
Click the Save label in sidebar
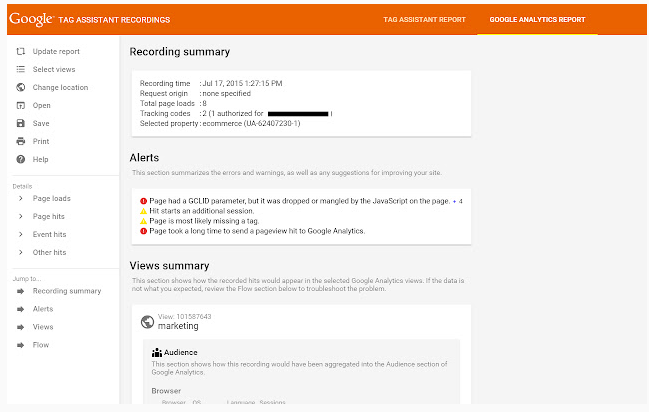[x=41, y=123]
